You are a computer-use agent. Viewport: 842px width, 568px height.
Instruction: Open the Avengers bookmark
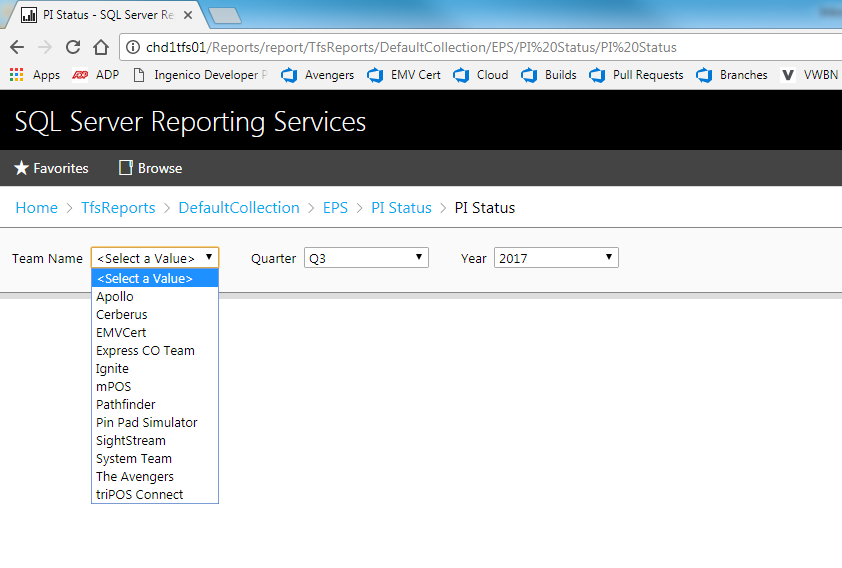(317, 75)
